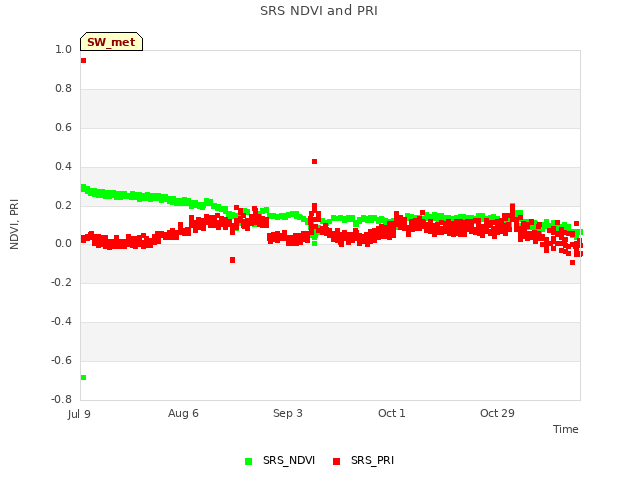Click the green SRS_NDVI legend swatch
The height and width of the screenshot is (480, 640).
click(248, 461)
